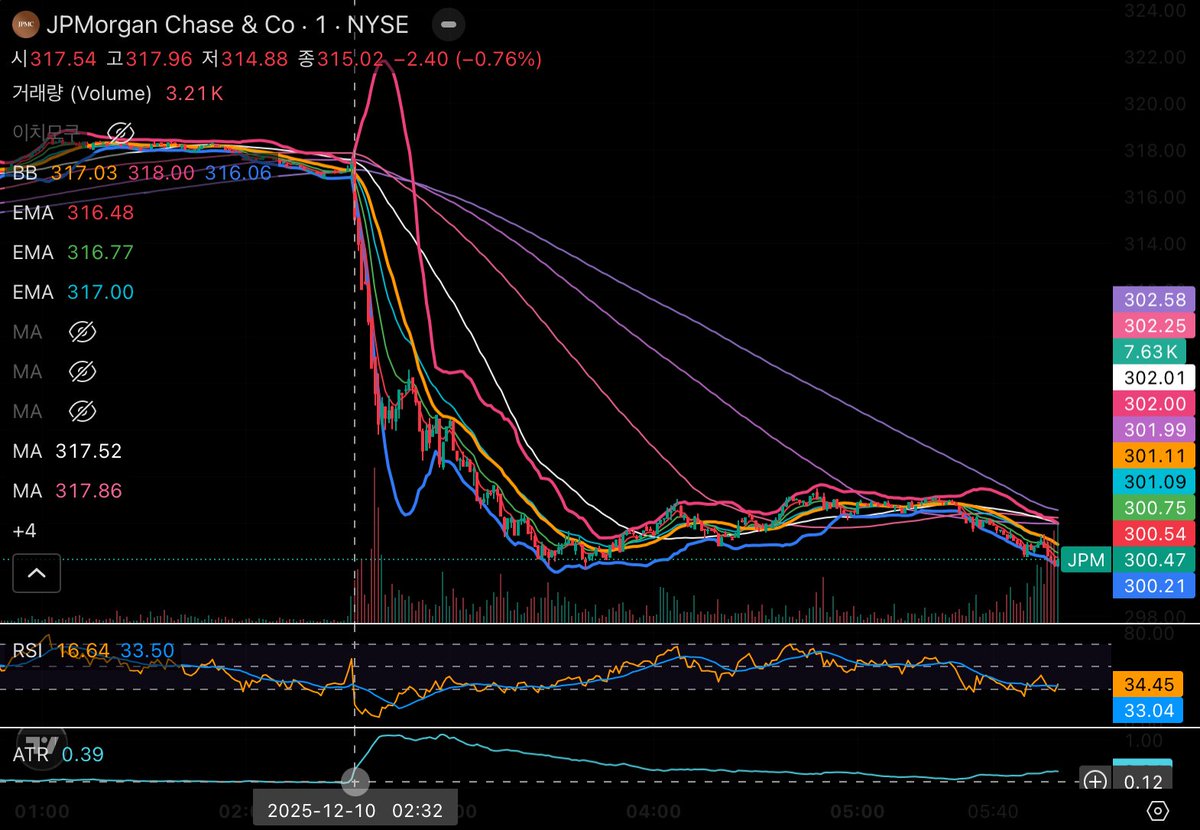1200x830 pixels.
Task: Expand the +4 additional indicators
Action: (x=23, y=530)
